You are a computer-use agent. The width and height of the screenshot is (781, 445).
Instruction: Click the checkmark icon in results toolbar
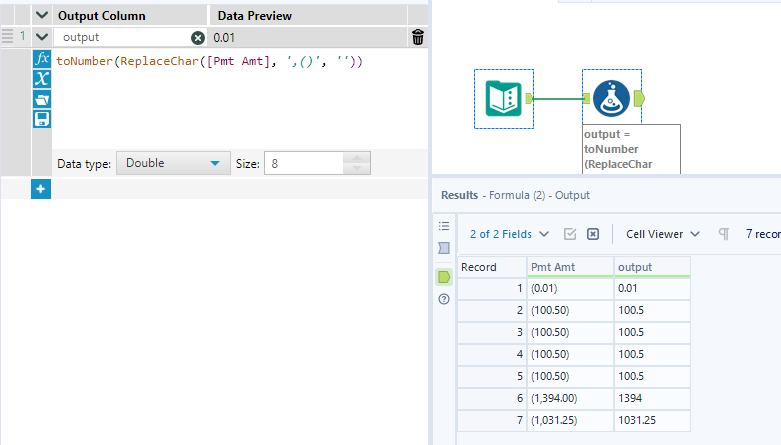tap(570, 234)
